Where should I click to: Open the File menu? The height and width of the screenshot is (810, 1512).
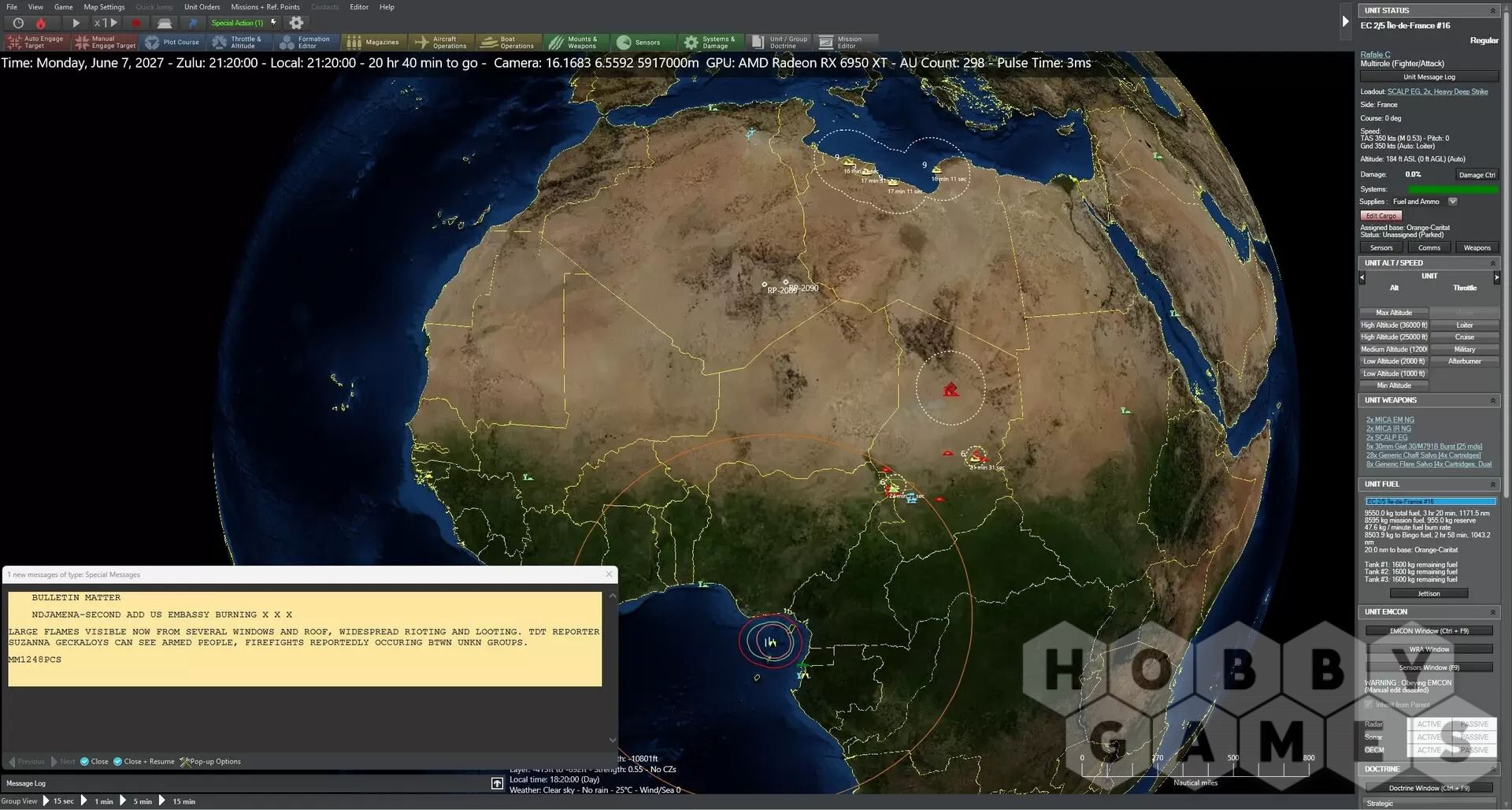pos(12,7)
